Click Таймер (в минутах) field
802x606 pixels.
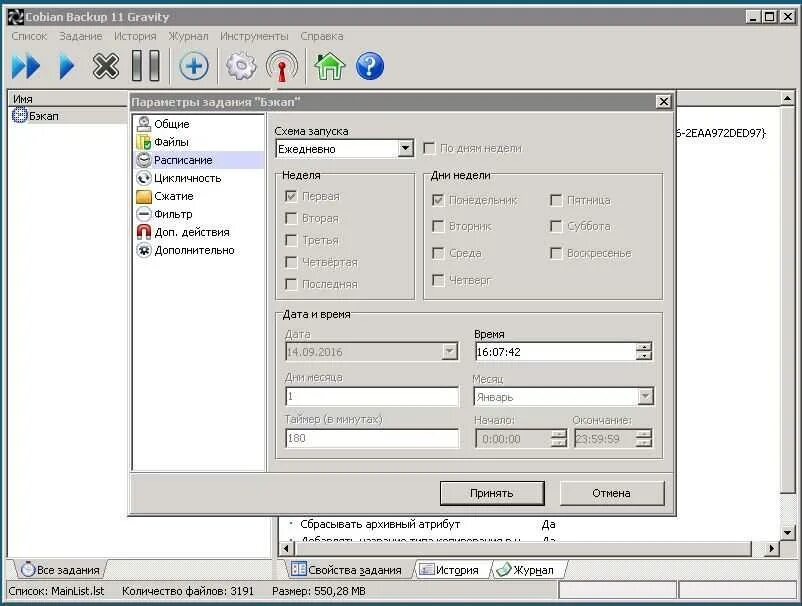[x=372, y=438]
